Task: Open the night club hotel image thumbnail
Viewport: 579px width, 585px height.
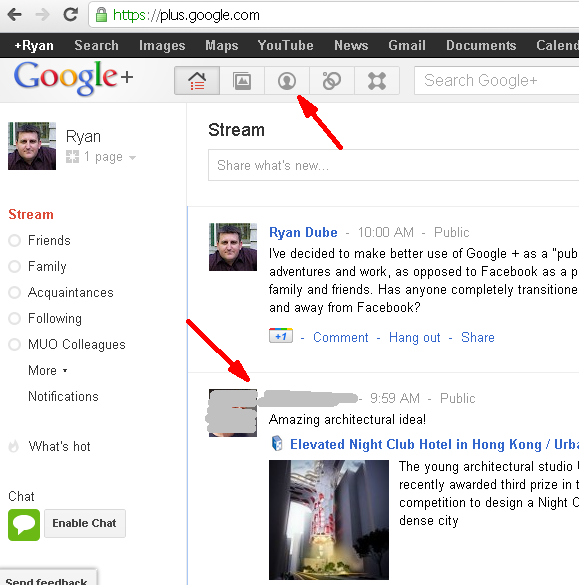Action: click(329, 519)
